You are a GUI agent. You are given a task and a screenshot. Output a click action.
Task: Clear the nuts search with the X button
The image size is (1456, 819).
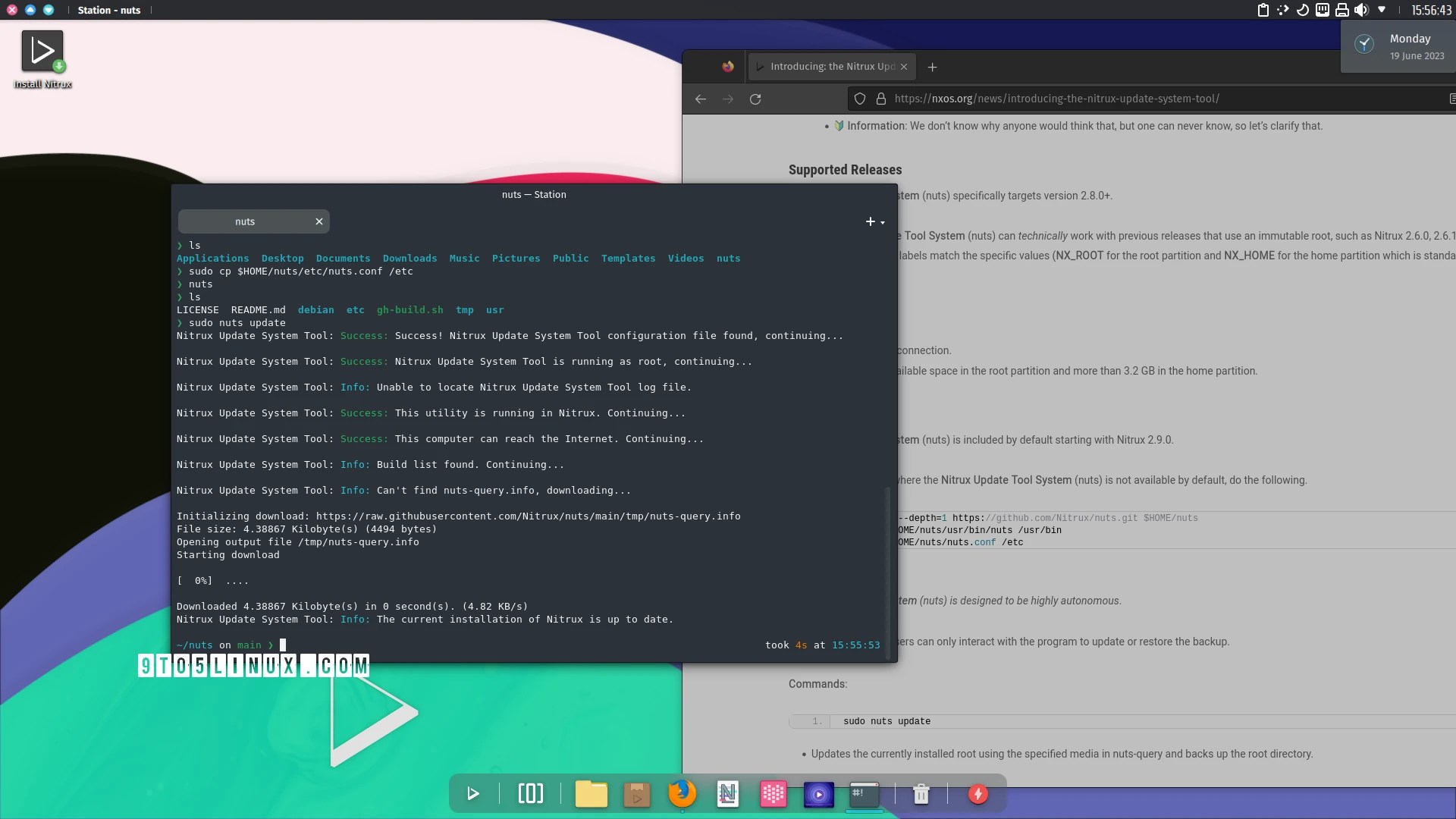coord(318,221)
